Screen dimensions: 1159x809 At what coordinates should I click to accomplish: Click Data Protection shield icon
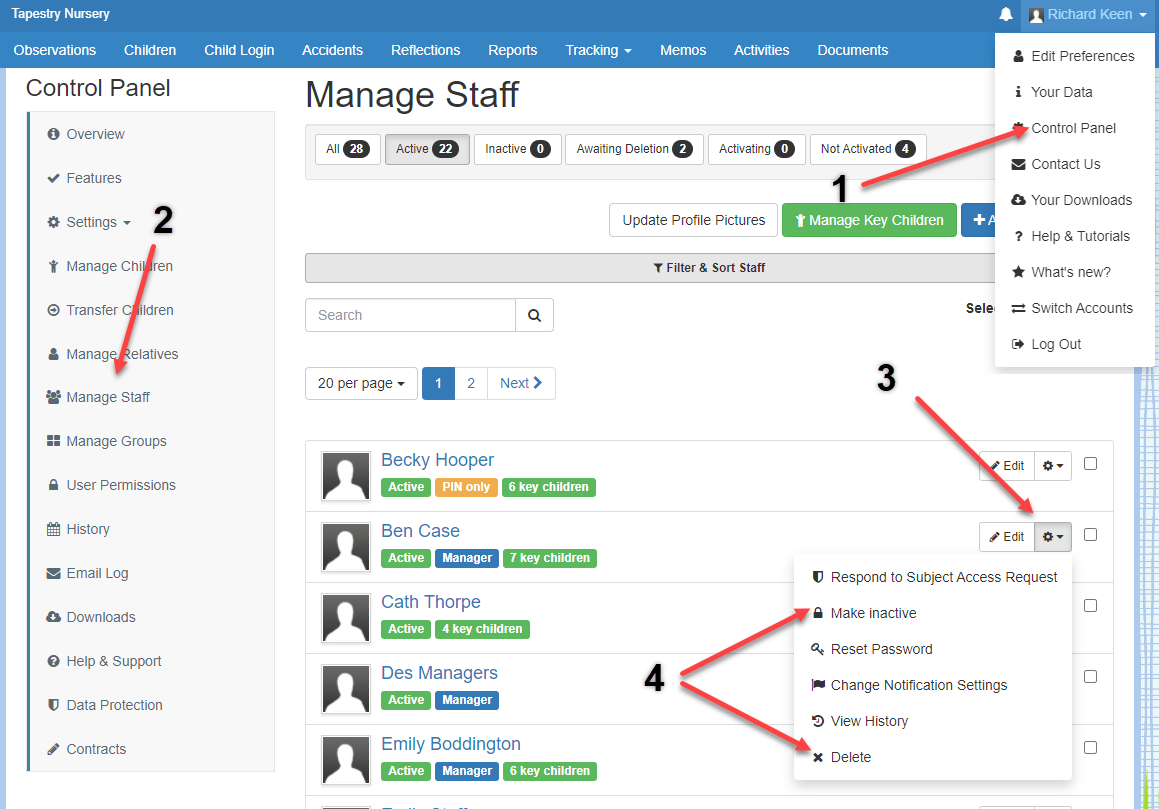pyautogui.click(x=53, y=705)
